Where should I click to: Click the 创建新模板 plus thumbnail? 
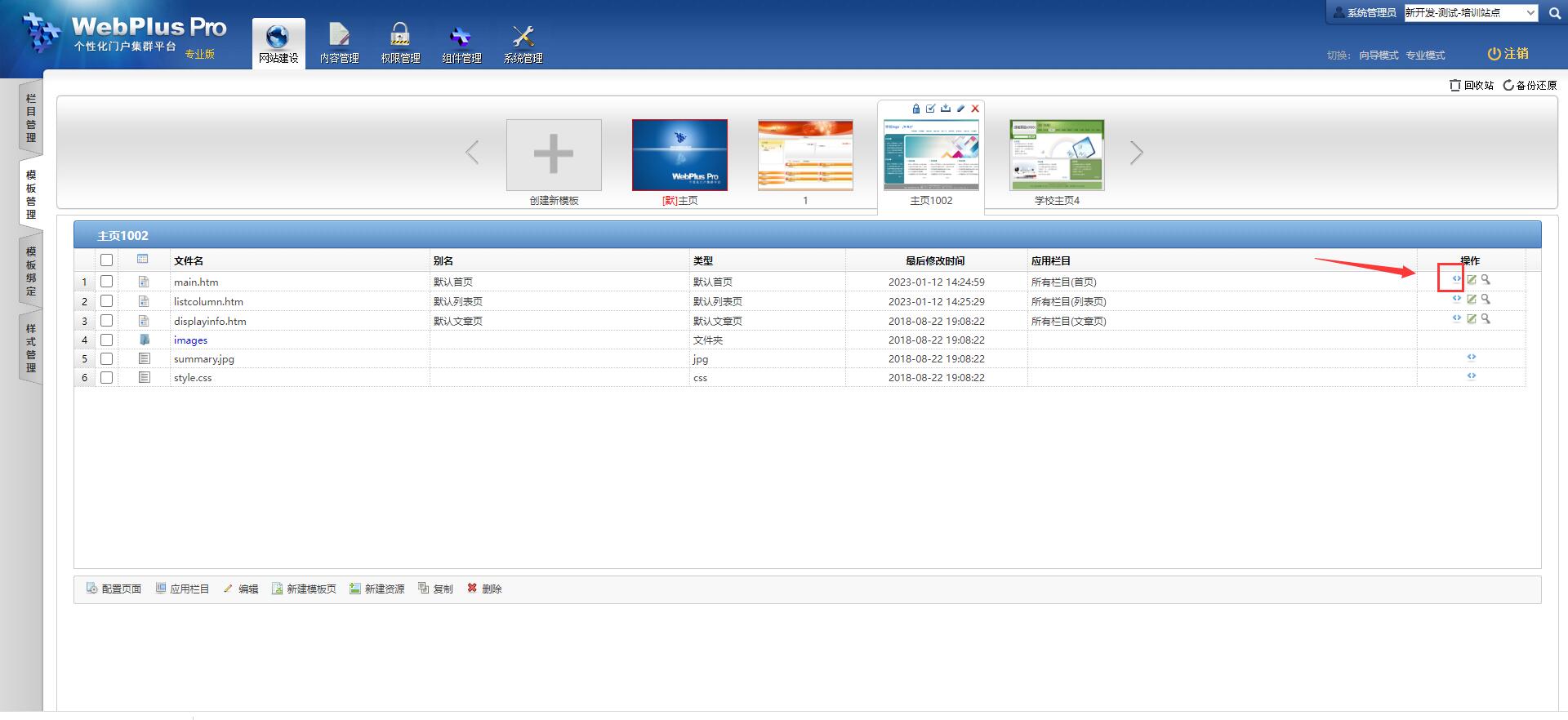(x=554, y=155)
